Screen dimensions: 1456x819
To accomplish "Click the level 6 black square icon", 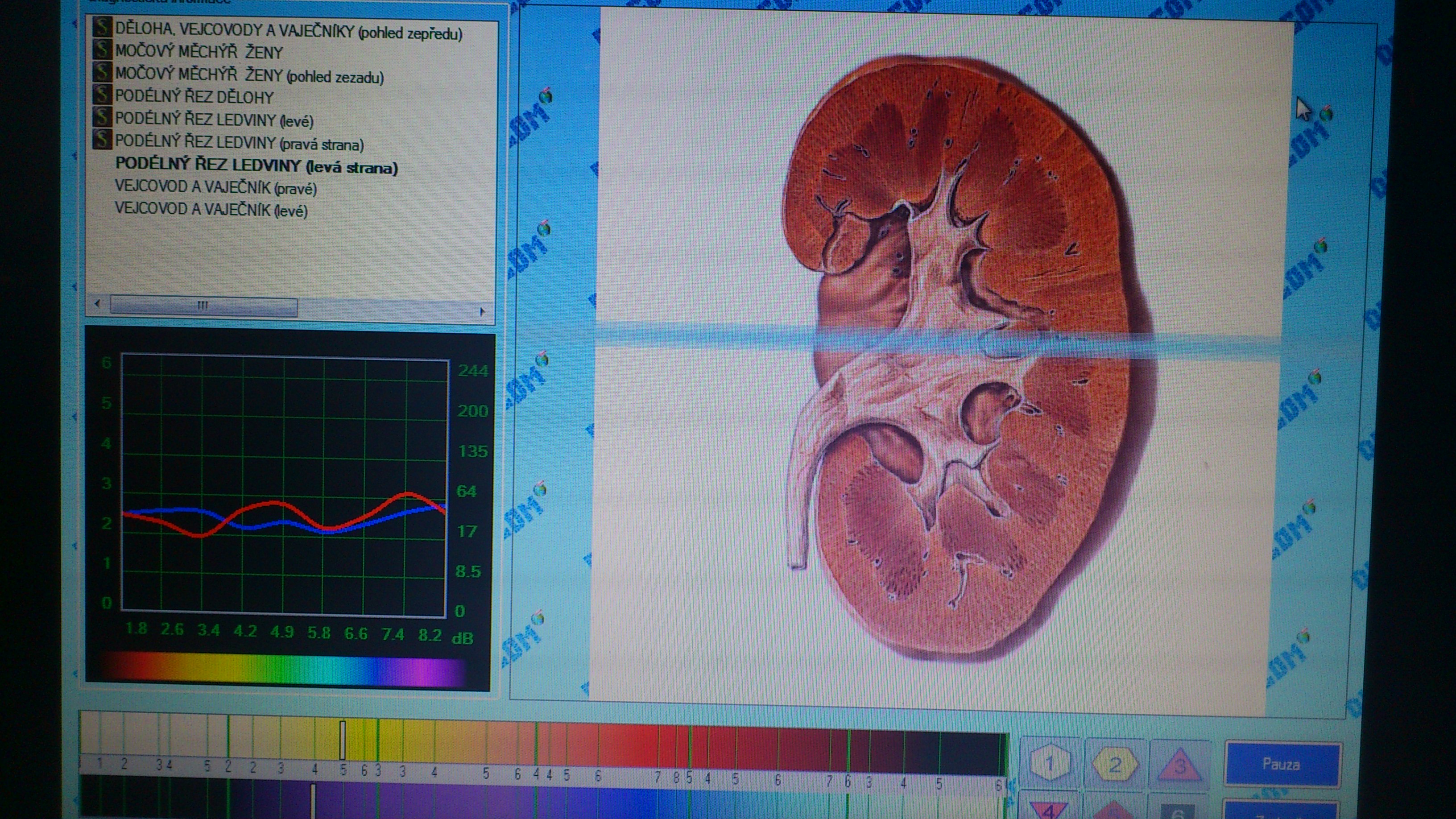I will coord(1177,813).
